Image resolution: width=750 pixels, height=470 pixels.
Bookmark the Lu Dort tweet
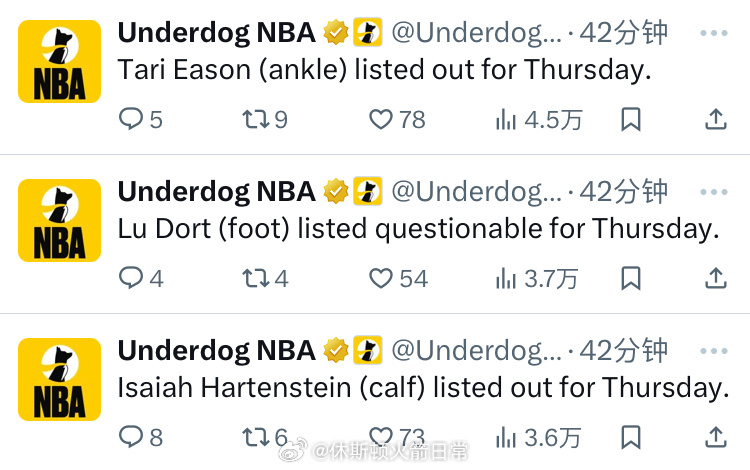(x=631, y=278)
